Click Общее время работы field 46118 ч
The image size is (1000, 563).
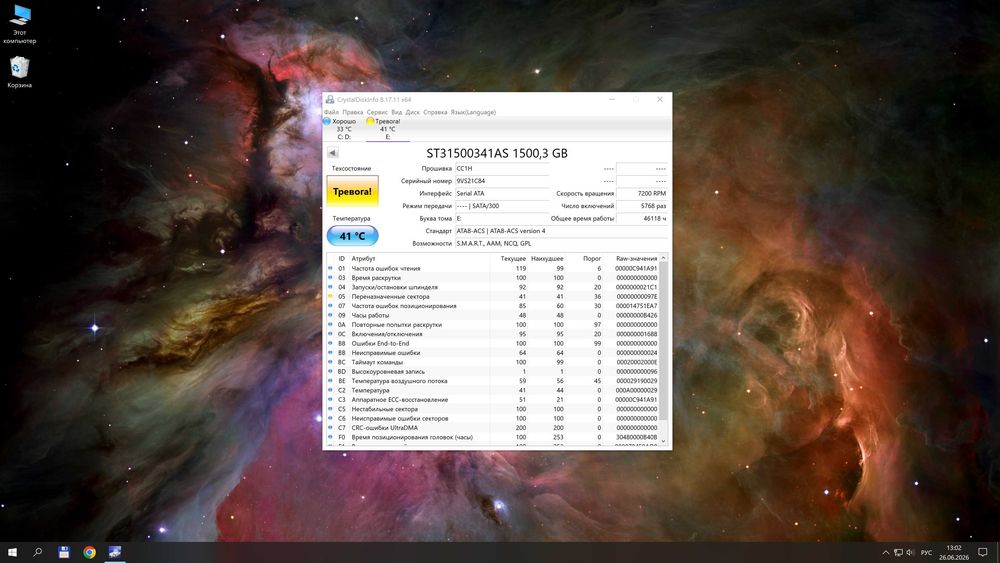pos(642,218)
